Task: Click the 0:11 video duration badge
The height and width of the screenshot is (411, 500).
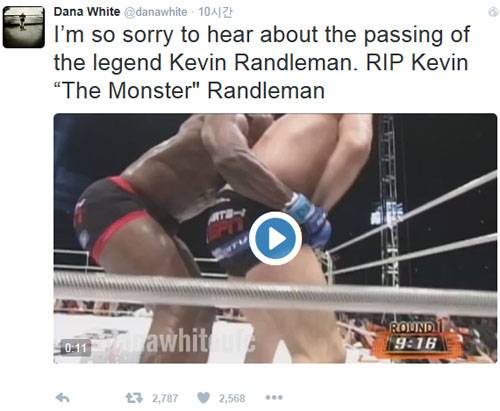Action: (x=76, y=348)
